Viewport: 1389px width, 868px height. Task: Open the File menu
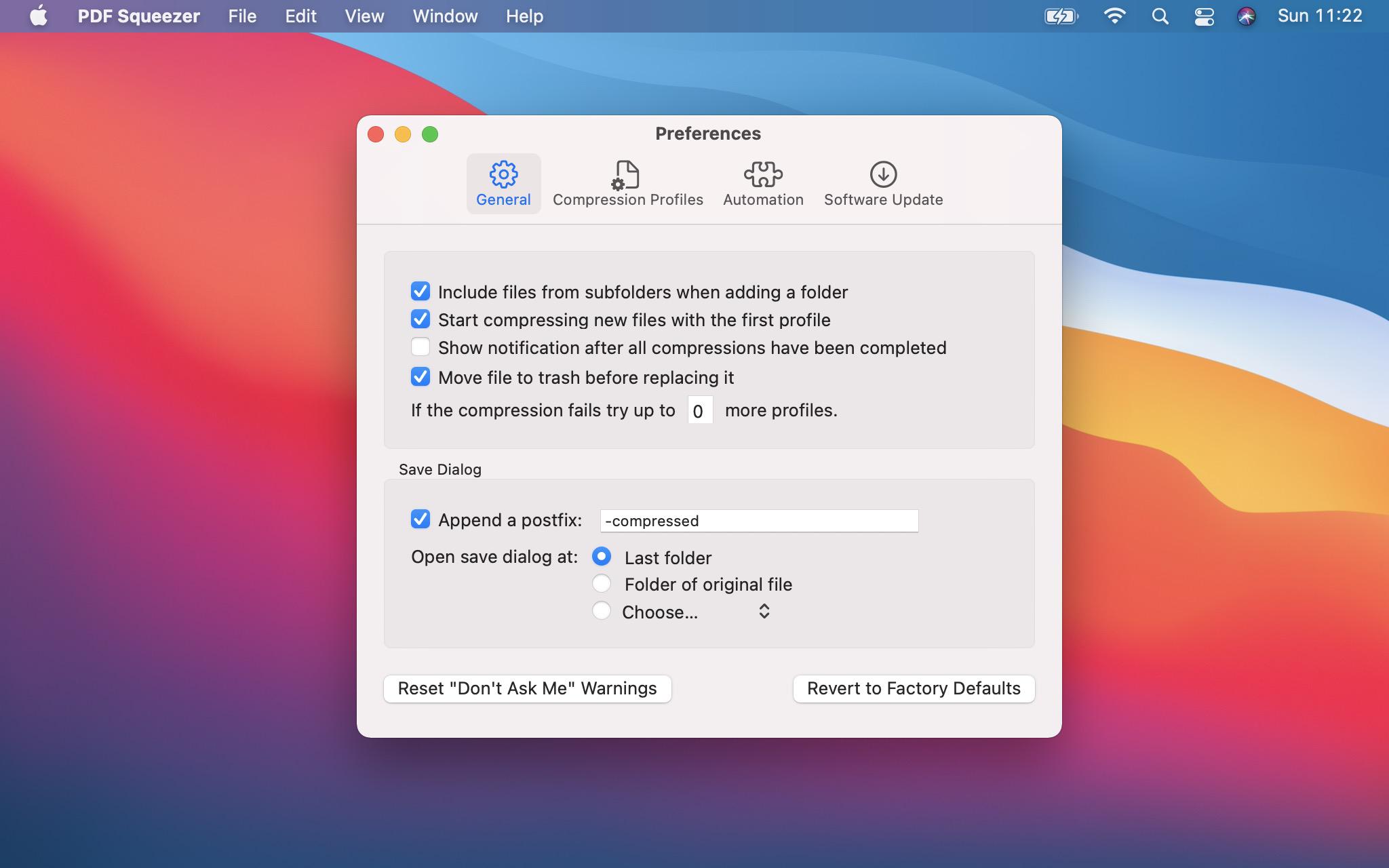coord(242,16)
